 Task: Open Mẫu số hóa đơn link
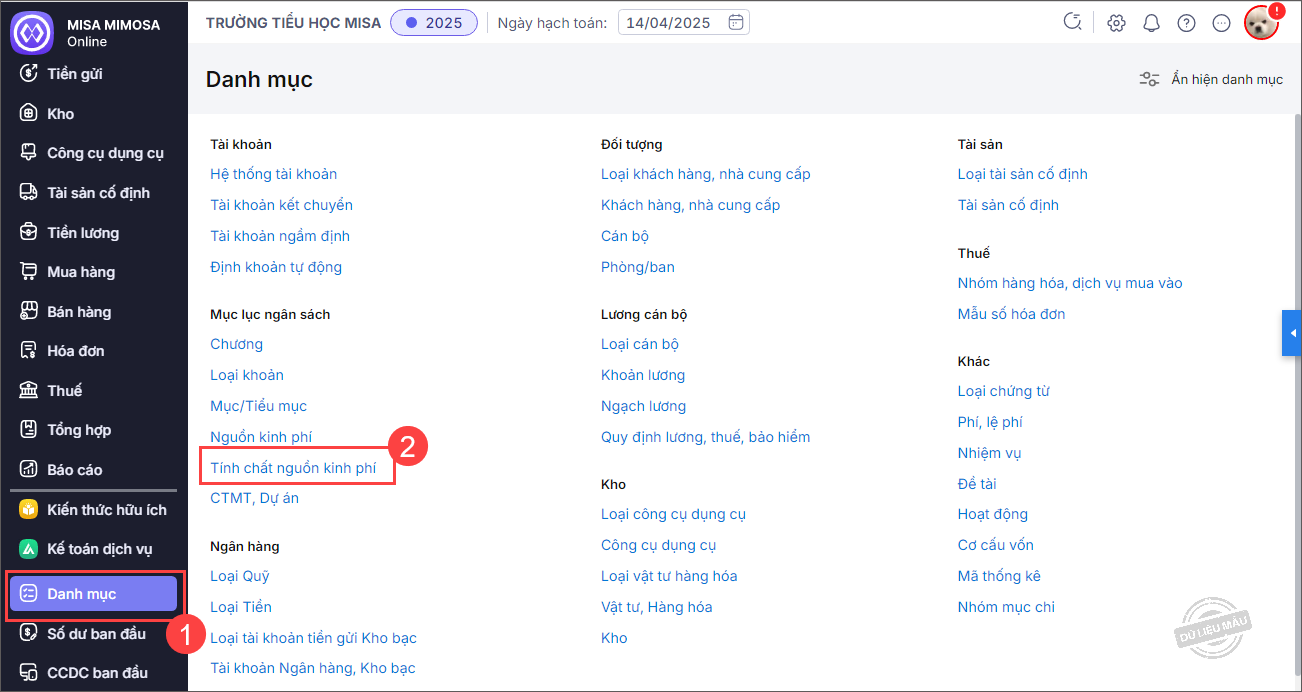tap(1011, 314)
